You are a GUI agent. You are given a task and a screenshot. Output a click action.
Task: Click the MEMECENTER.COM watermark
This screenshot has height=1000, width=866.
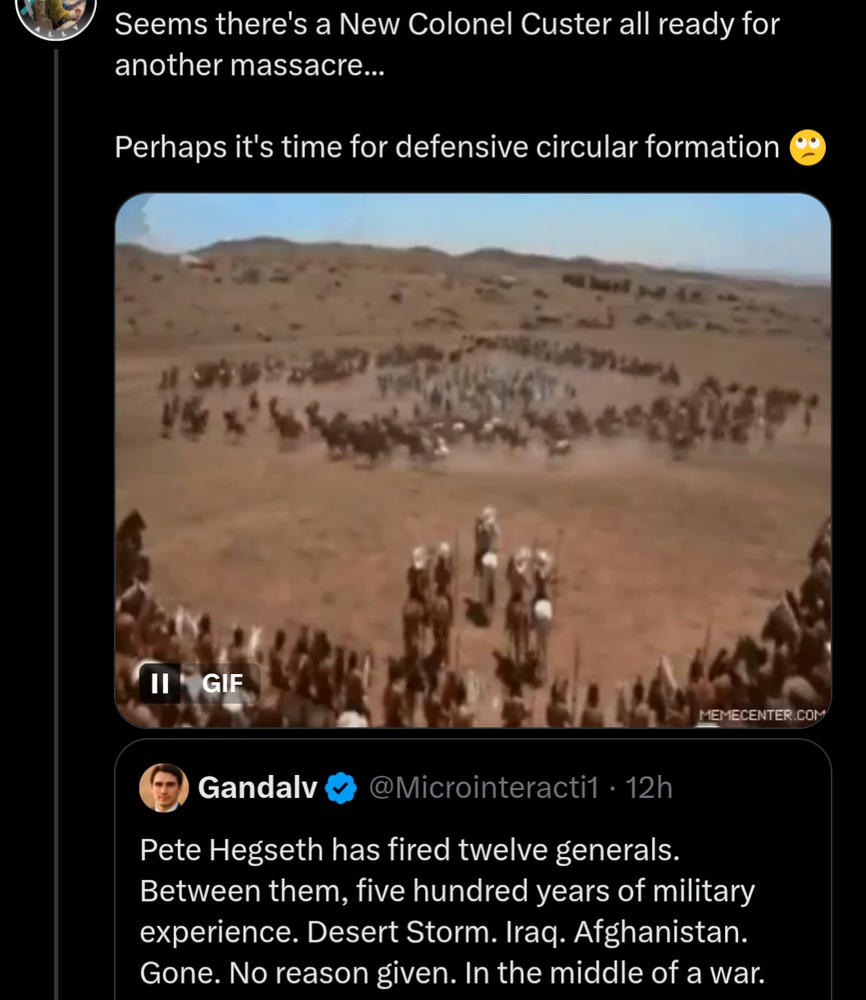point(764,714)
